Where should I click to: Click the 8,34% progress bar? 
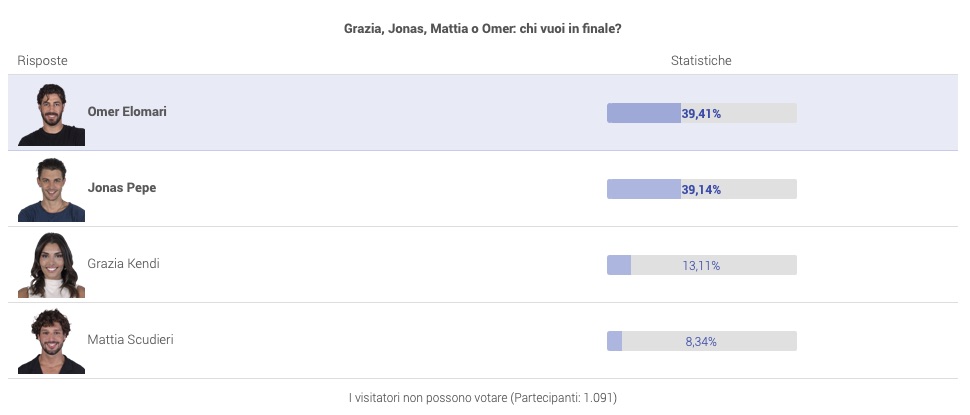(702, 341)
